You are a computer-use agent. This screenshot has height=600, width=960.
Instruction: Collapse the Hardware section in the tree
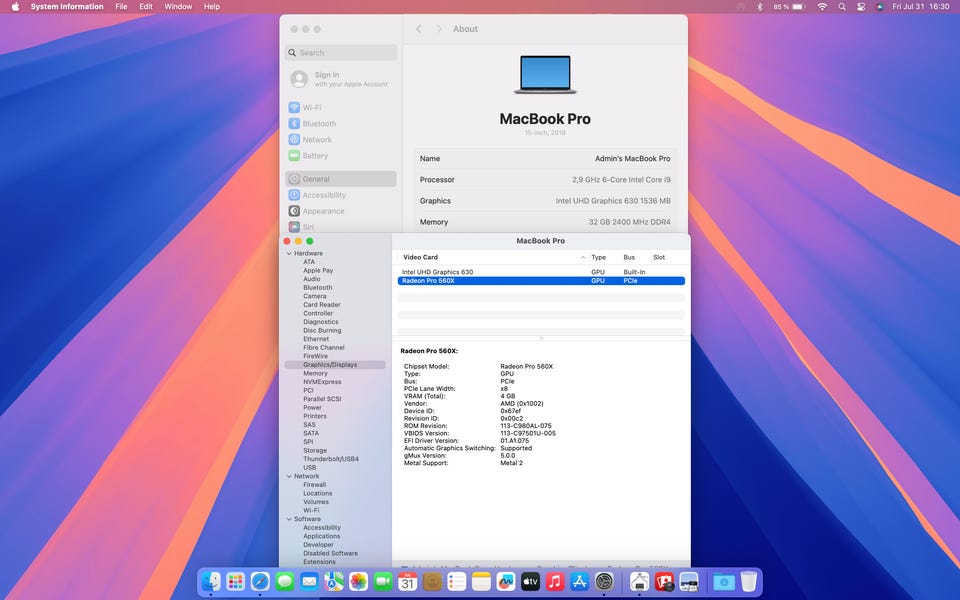click(289, 253)
